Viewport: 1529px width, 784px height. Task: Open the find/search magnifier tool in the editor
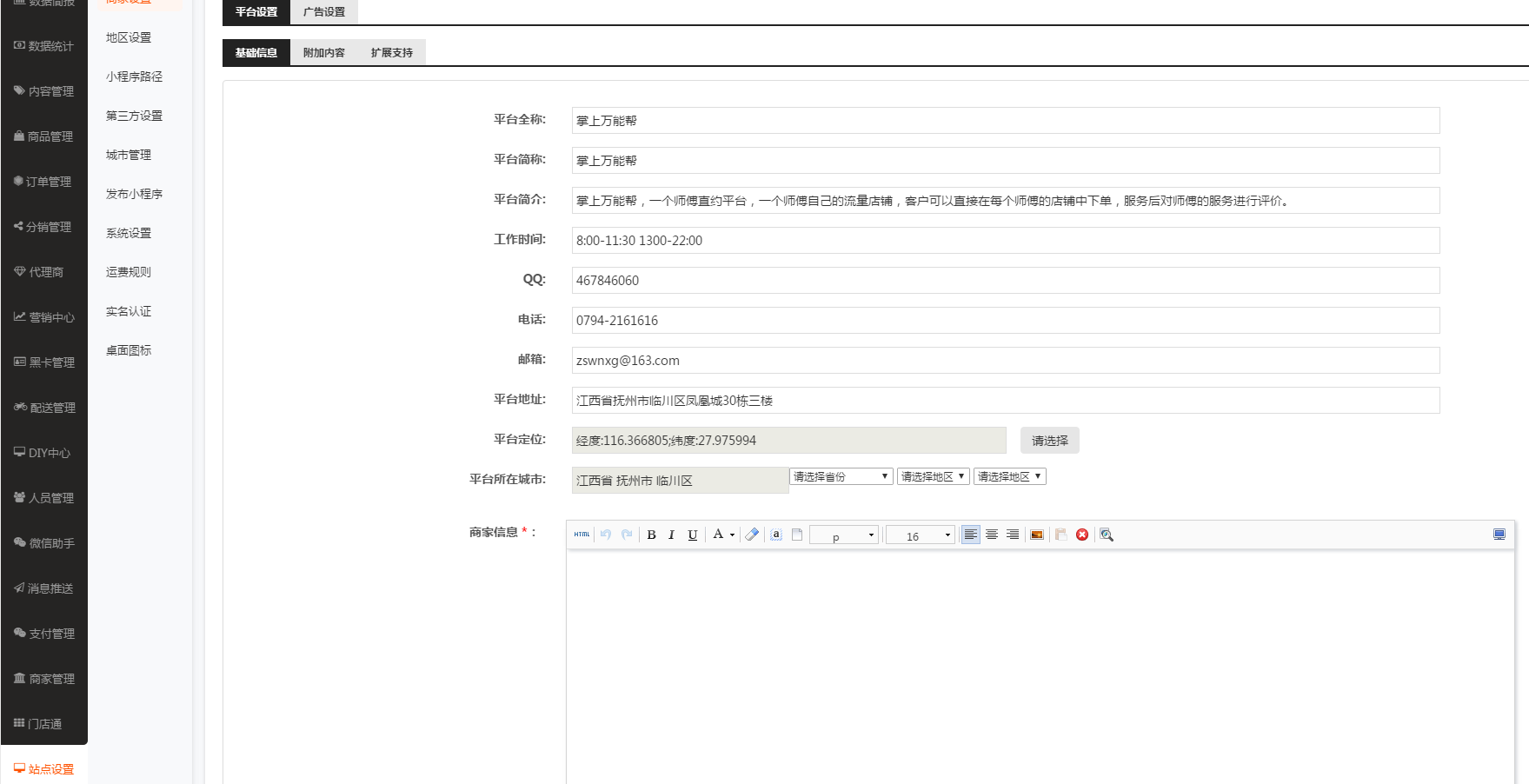(1107, 535)
